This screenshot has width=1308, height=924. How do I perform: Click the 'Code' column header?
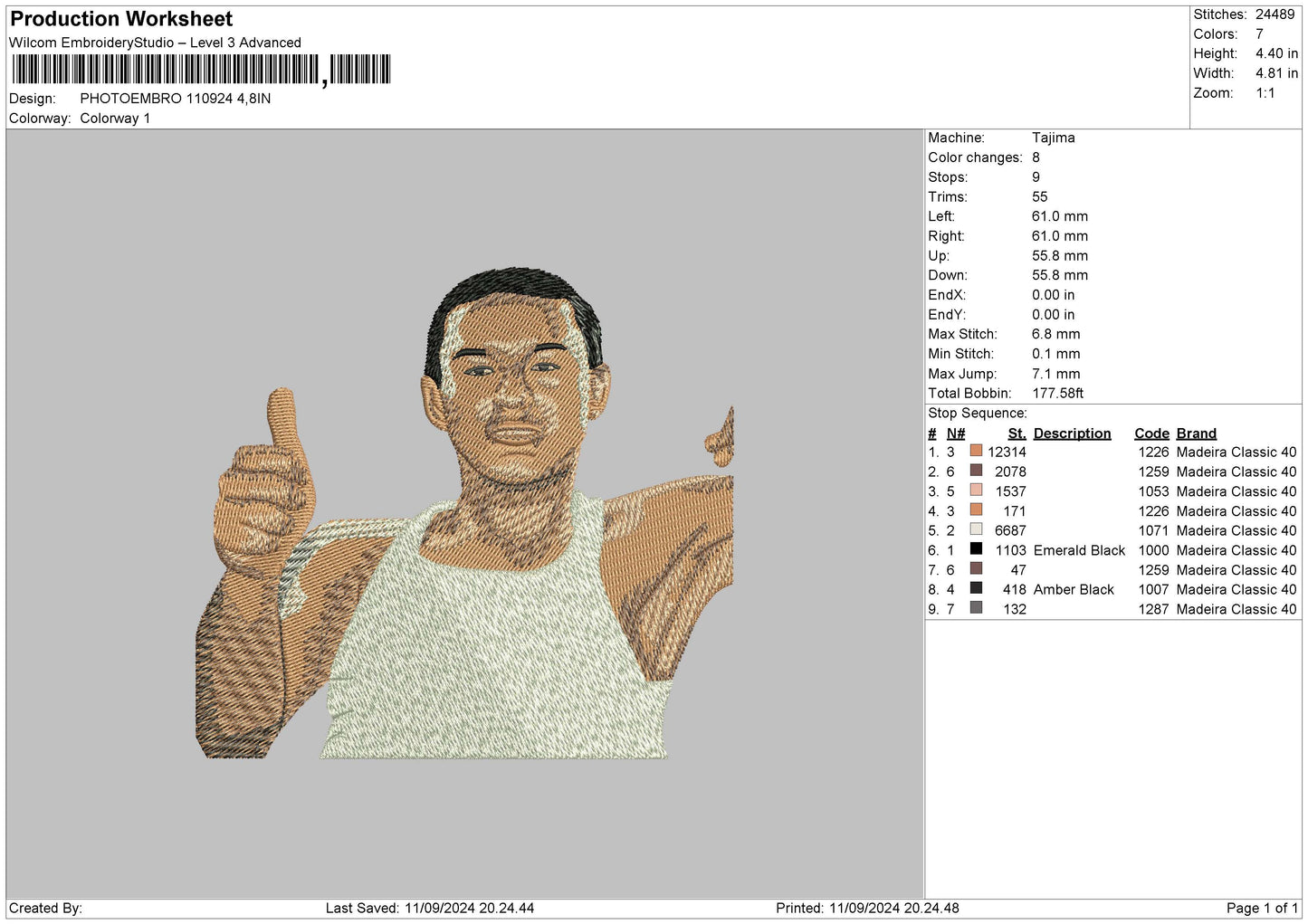tap(1152, 433)
